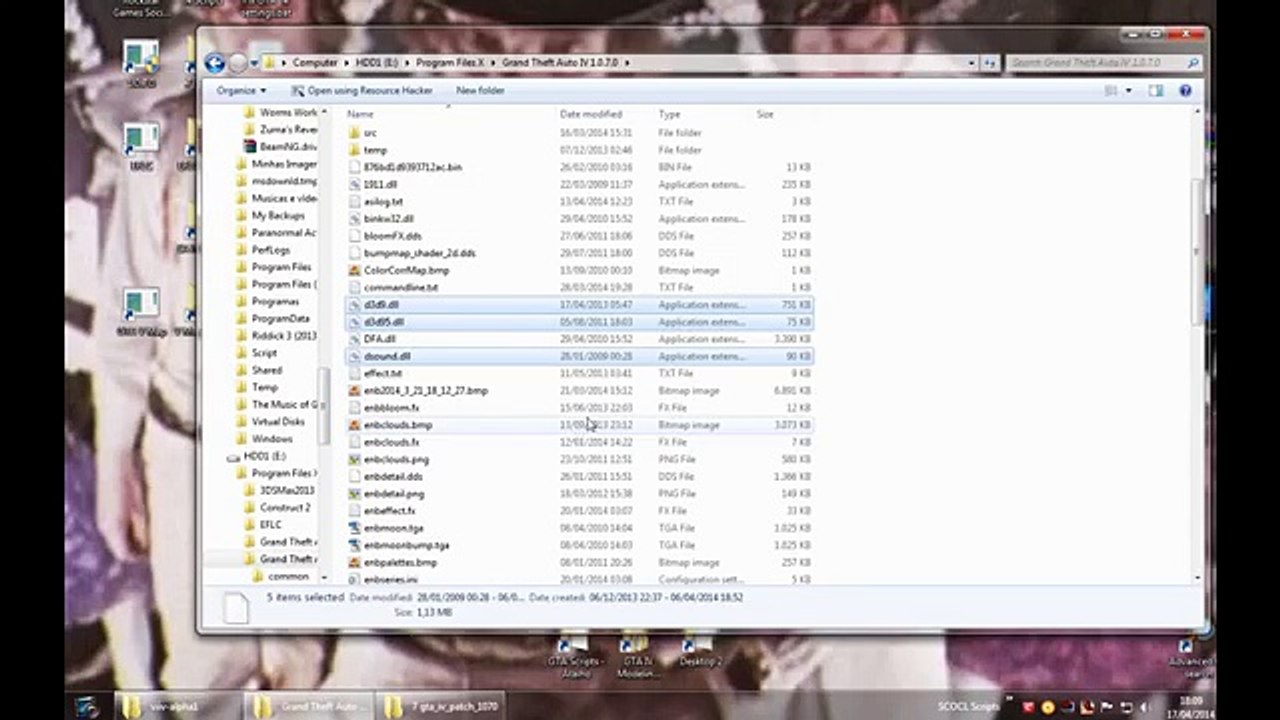Select the effect.txt file icon

[x=353, y=373]
